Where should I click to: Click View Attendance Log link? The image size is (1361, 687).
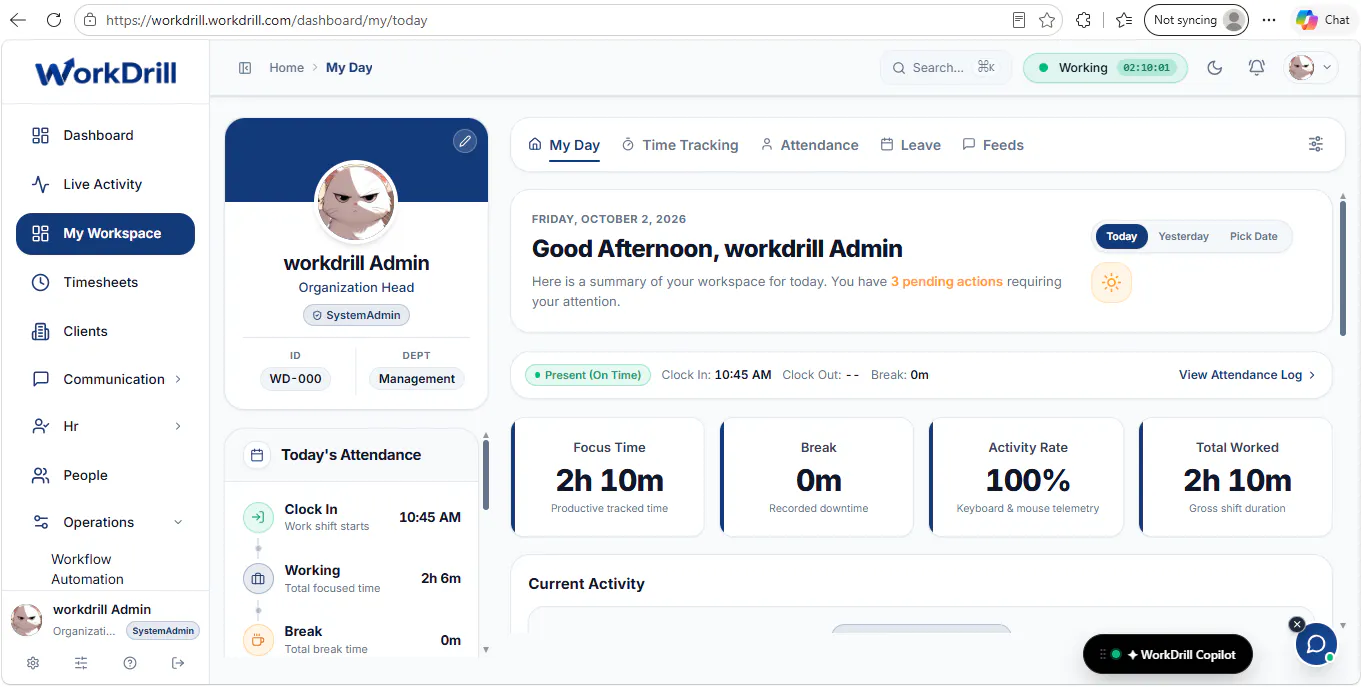tap(1247, 375)
